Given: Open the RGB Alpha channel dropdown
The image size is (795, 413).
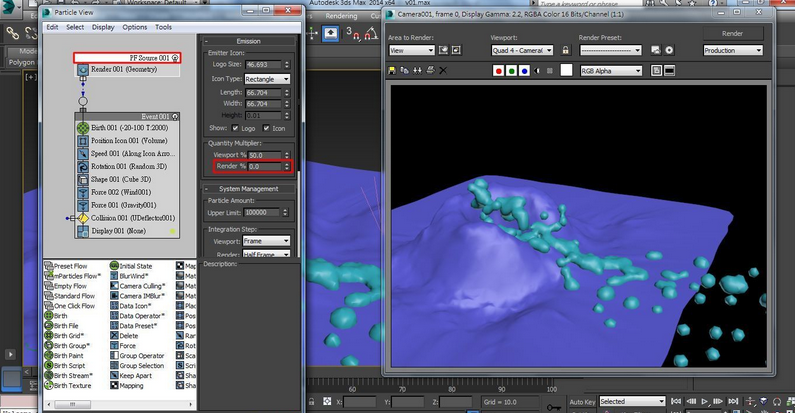Looking at the screenshot, I should point(611,72).
